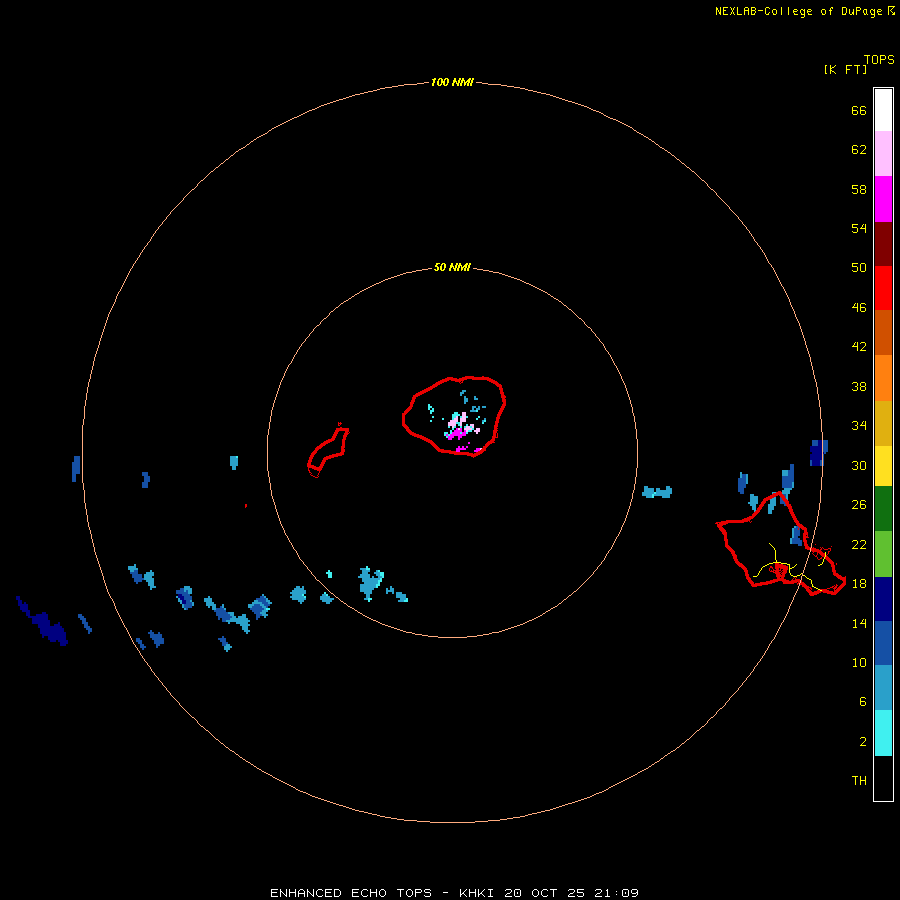Click the Enhanced Echo Tops KHKI caption
The width and height of the screenshot is (900, 900).
[x=454, y=893]
